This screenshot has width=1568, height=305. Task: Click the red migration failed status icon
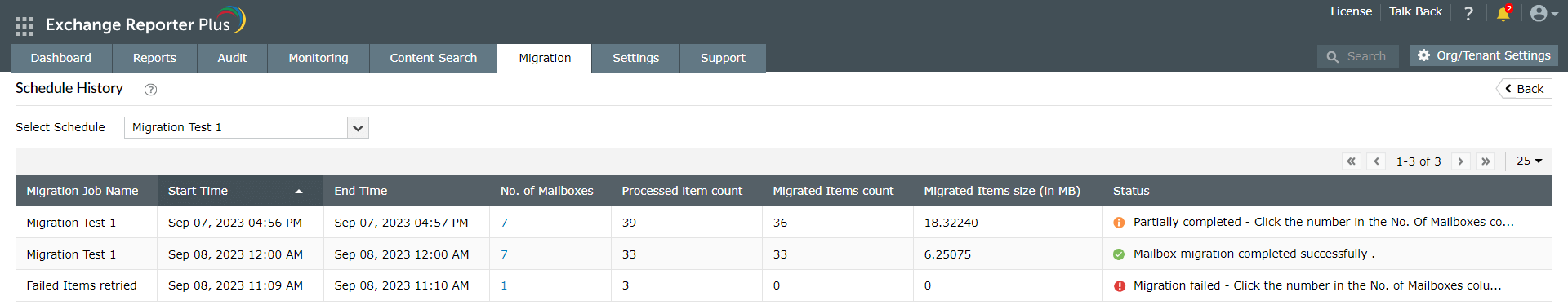(1119, 286)
